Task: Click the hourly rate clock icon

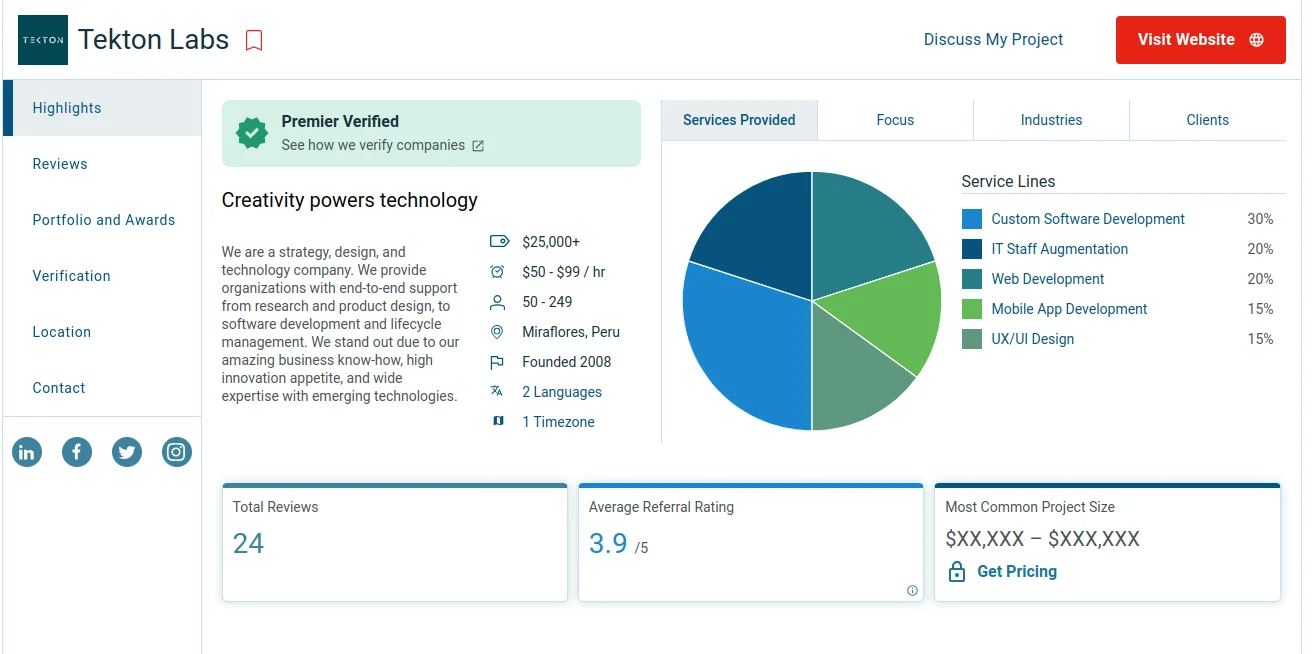Action: [497, 272]
